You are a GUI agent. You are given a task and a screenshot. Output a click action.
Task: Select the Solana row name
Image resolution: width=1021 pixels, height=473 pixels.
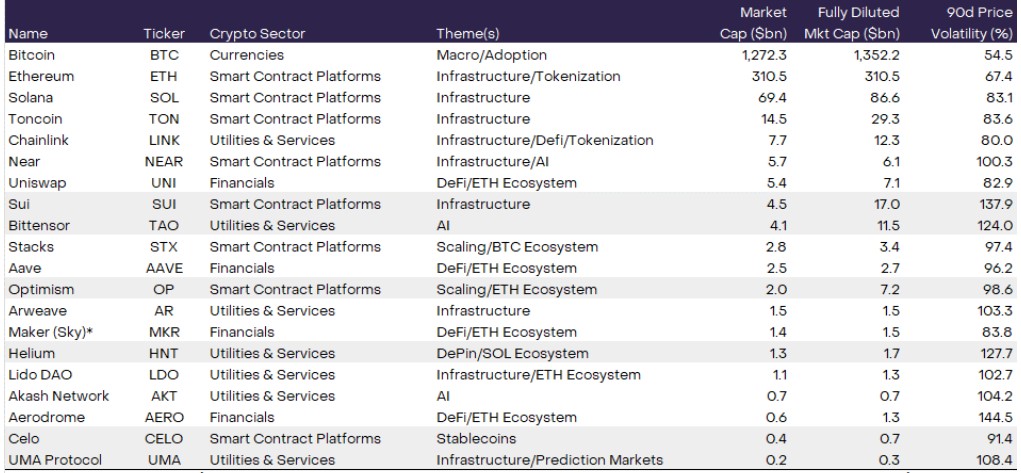[30, 98]
